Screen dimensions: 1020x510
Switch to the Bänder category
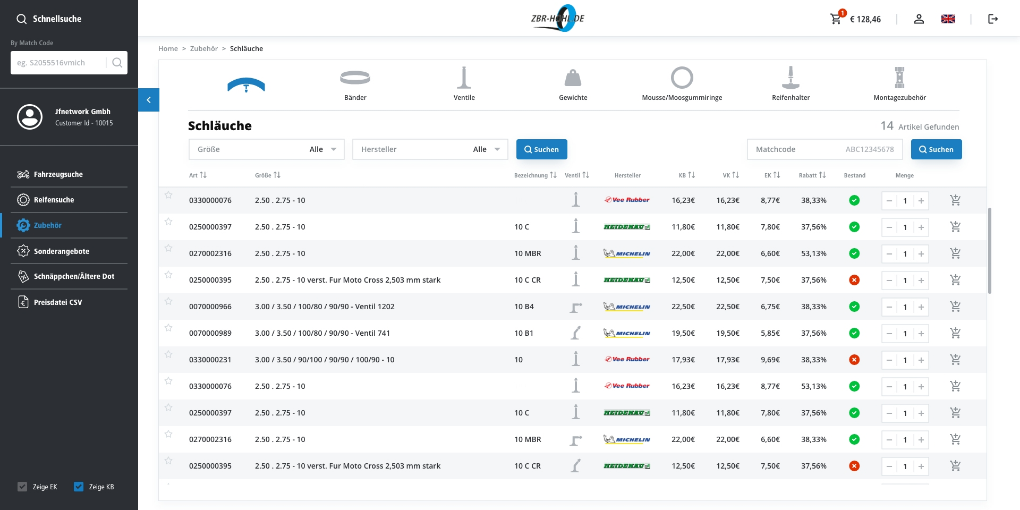355,85
